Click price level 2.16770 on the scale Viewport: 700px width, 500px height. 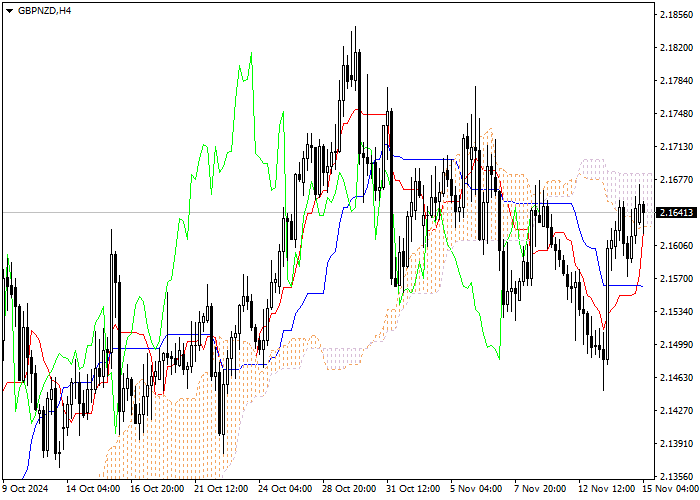677,179
